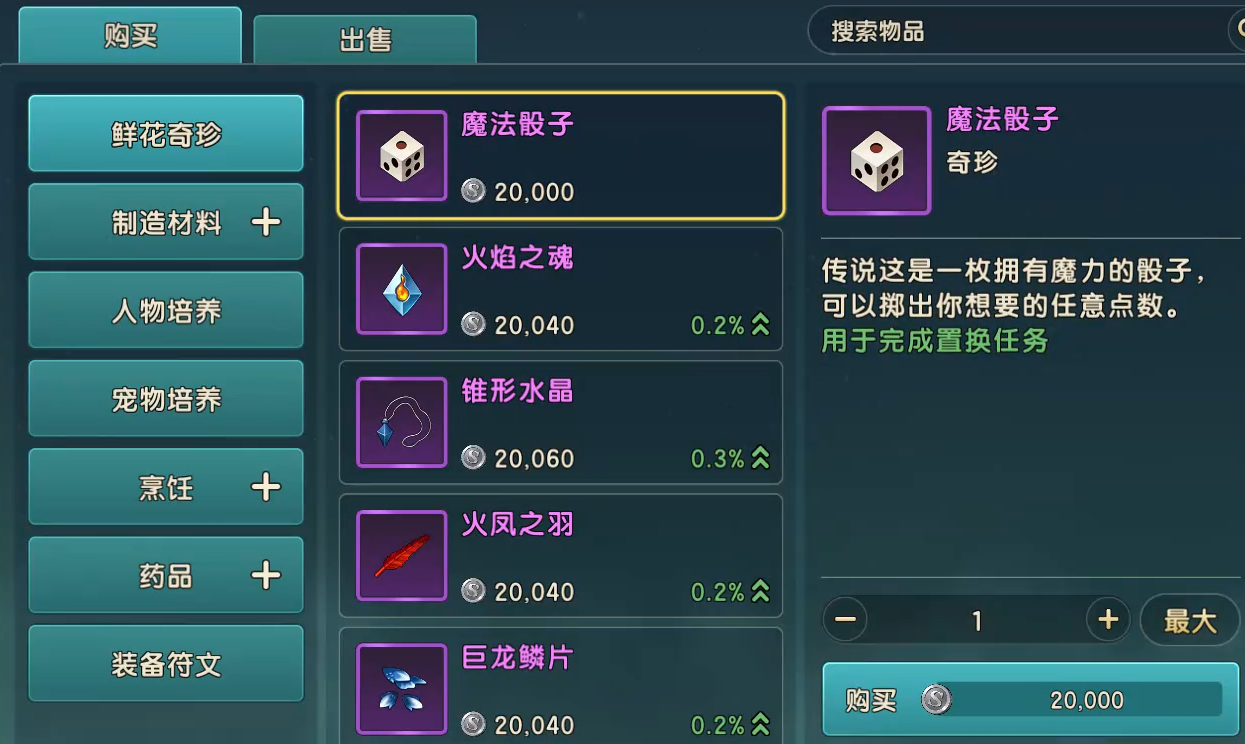Screen dimensions: 1245x744
Task: Open the 购买 tab
Action: 130,36
